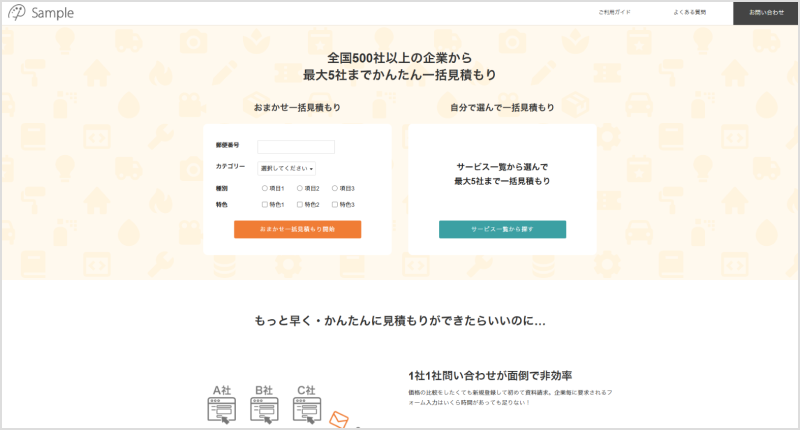Click the C社 browser window illustration
The image size is (800, 430).
pos(307,411)
